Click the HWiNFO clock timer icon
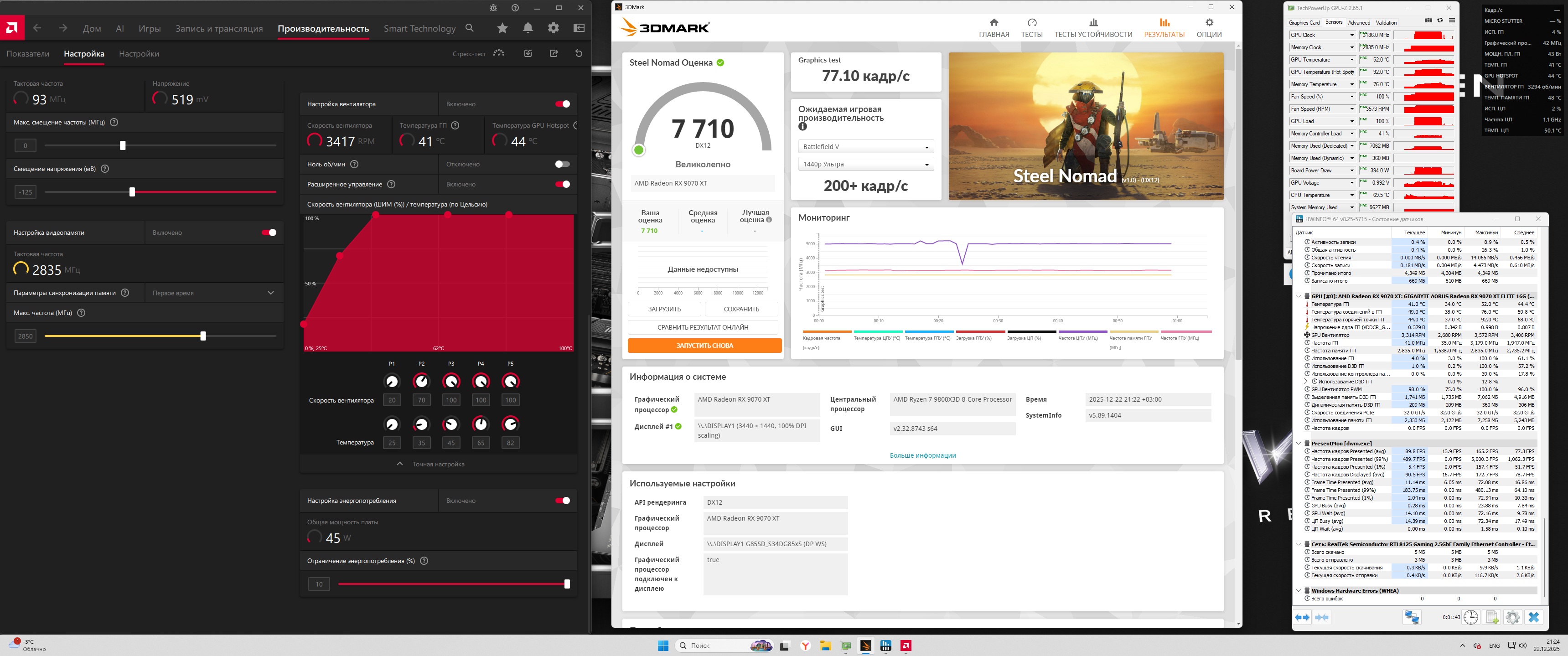Screen dimensions: 1568x656 point(1470,617)
